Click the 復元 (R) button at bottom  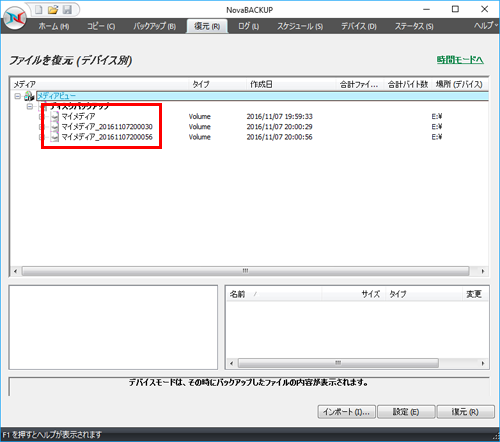465,412
